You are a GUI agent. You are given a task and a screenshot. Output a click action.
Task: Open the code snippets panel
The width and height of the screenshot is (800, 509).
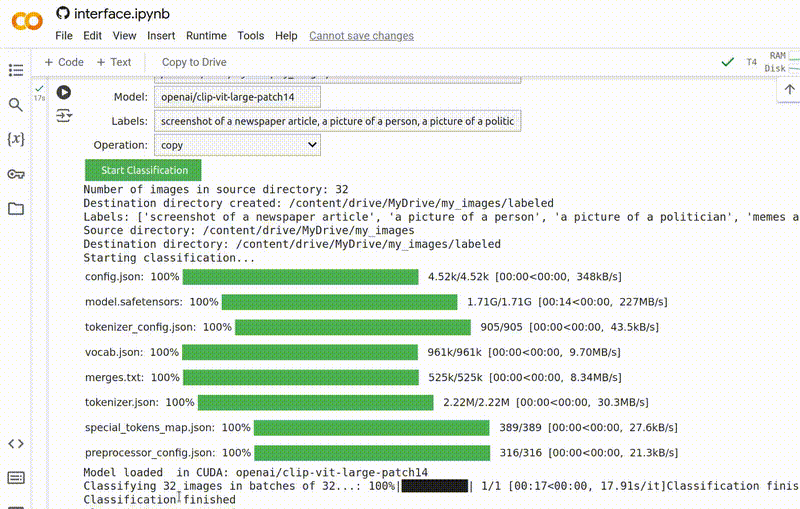(15, 443)
